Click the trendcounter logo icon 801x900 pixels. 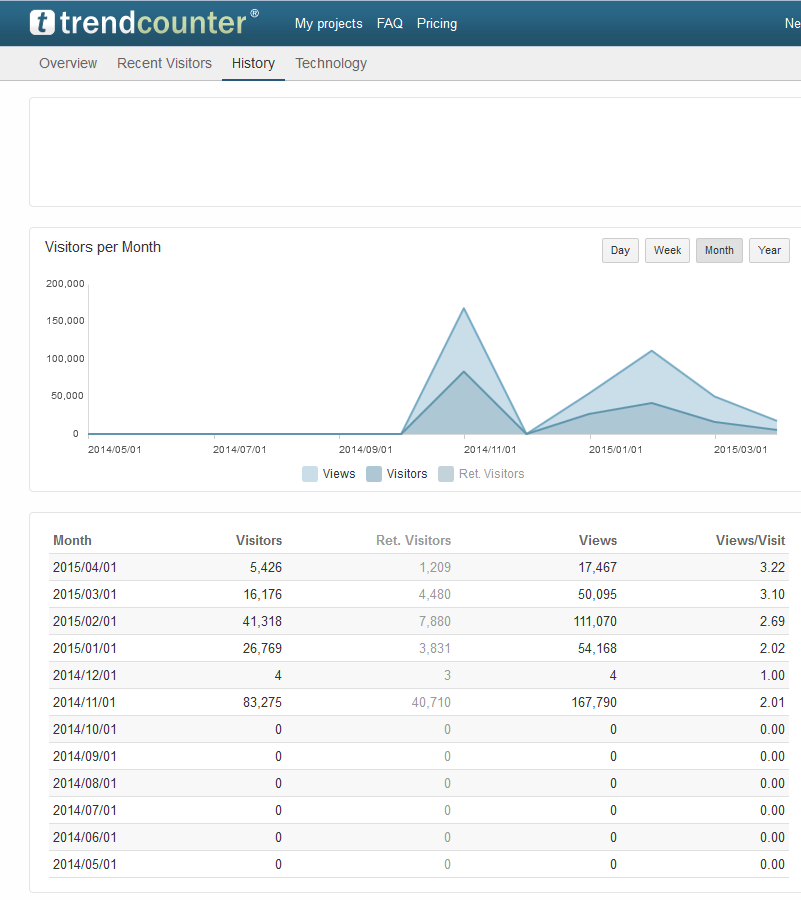[x=43, y=22]
